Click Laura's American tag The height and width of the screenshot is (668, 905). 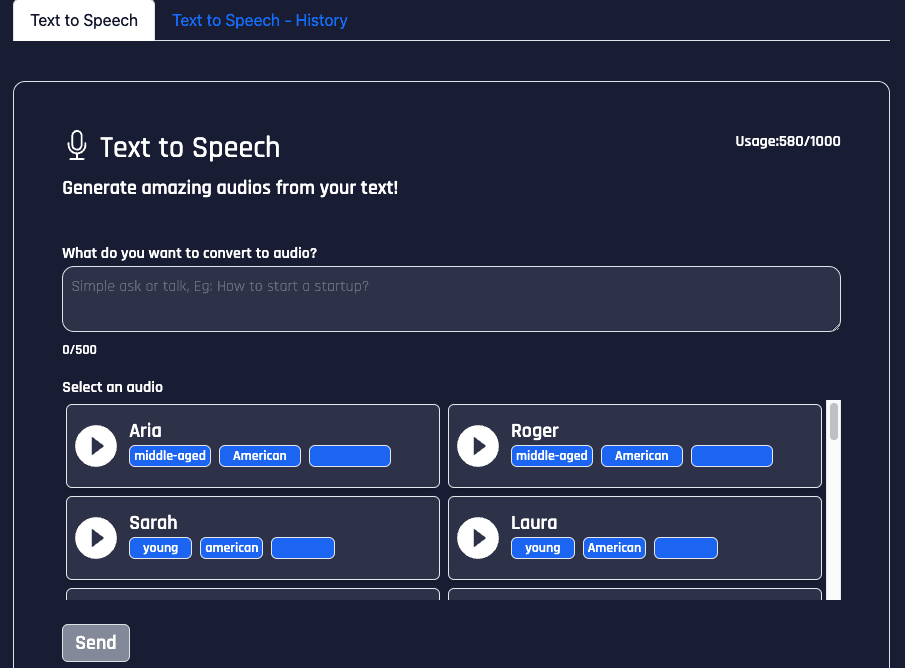[x=615, y=548]
